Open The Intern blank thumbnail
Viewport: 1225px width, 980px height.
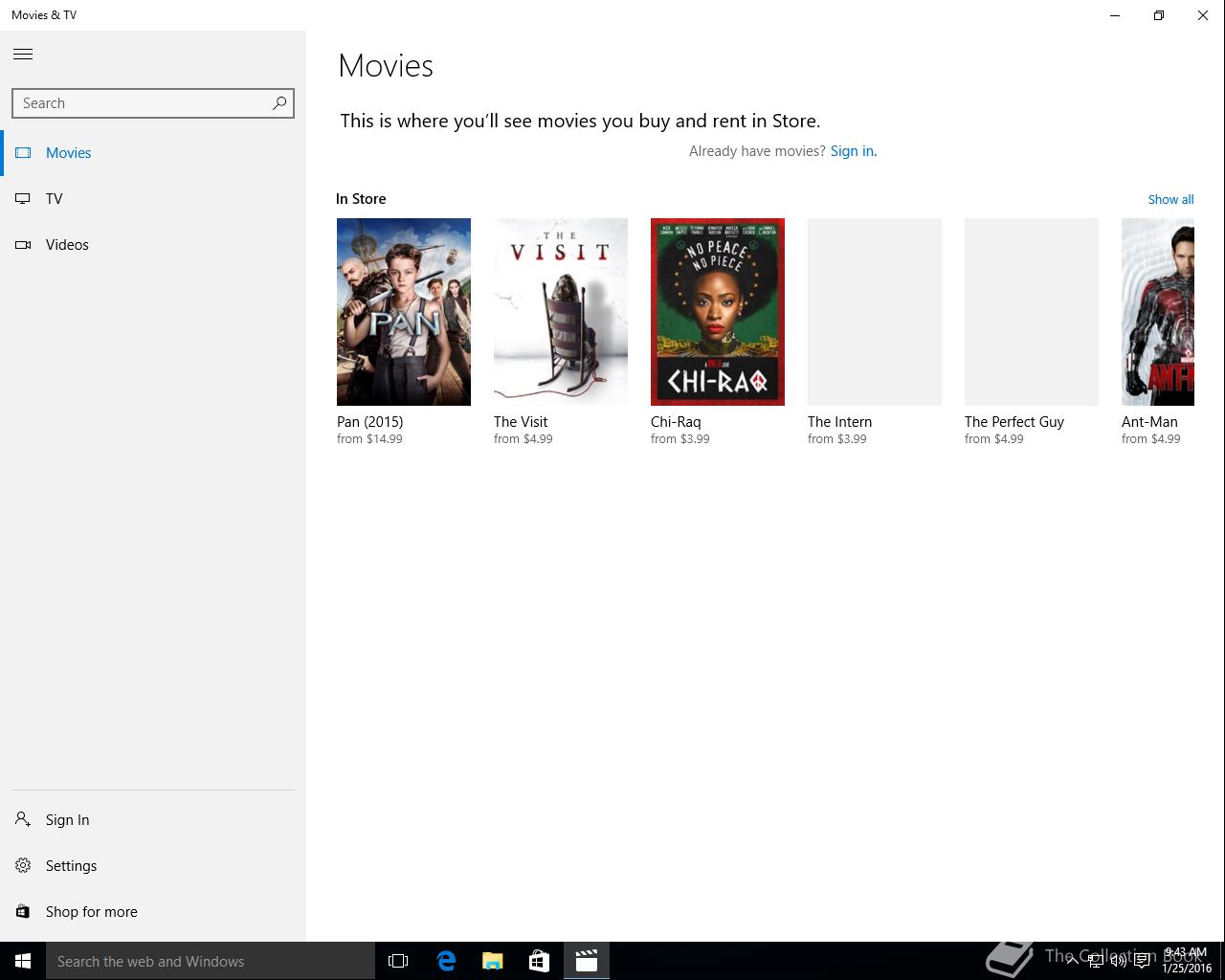(875, 312)
